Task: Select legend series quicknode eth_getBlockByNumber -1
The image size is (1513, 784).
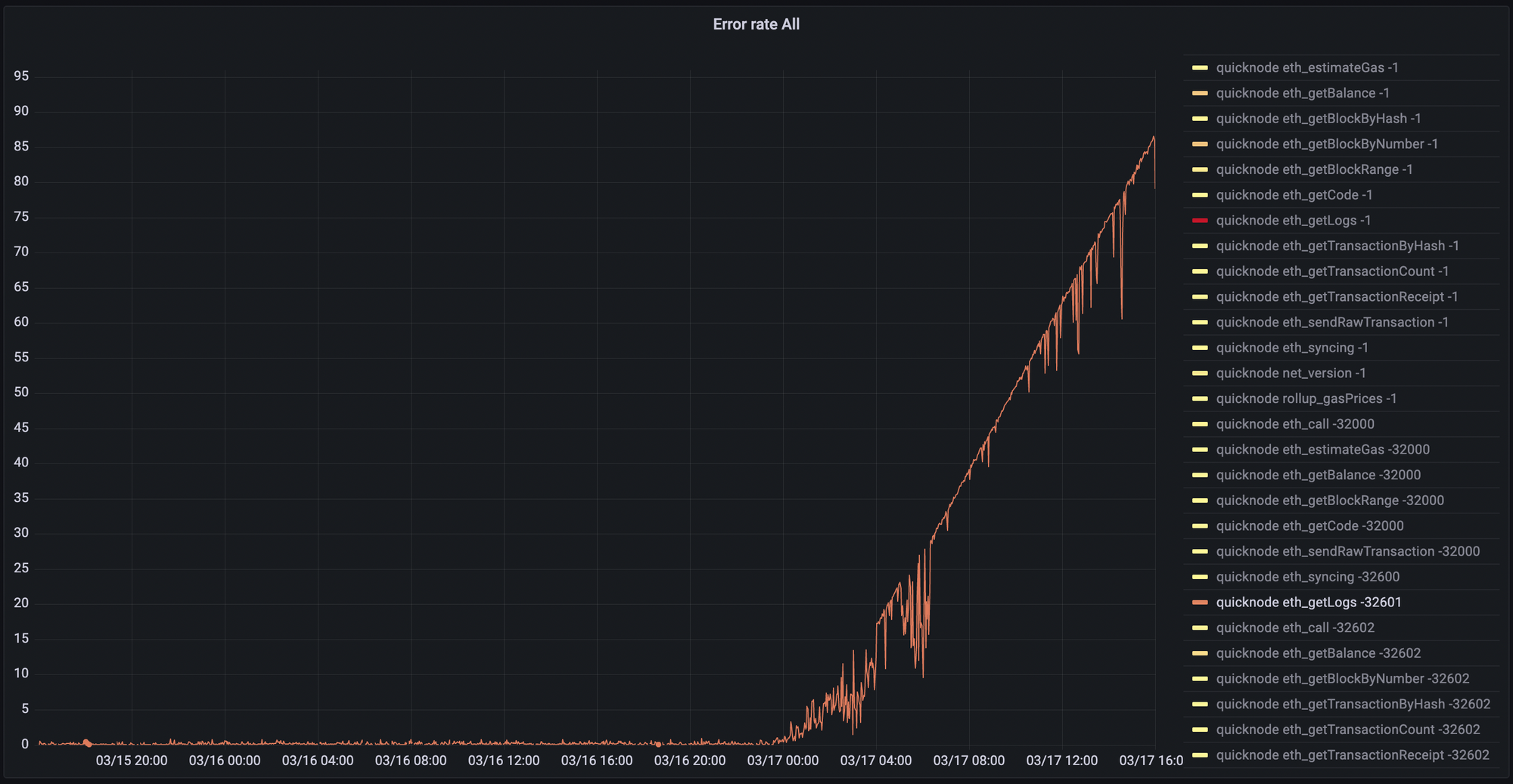Action: (1327, 144)
